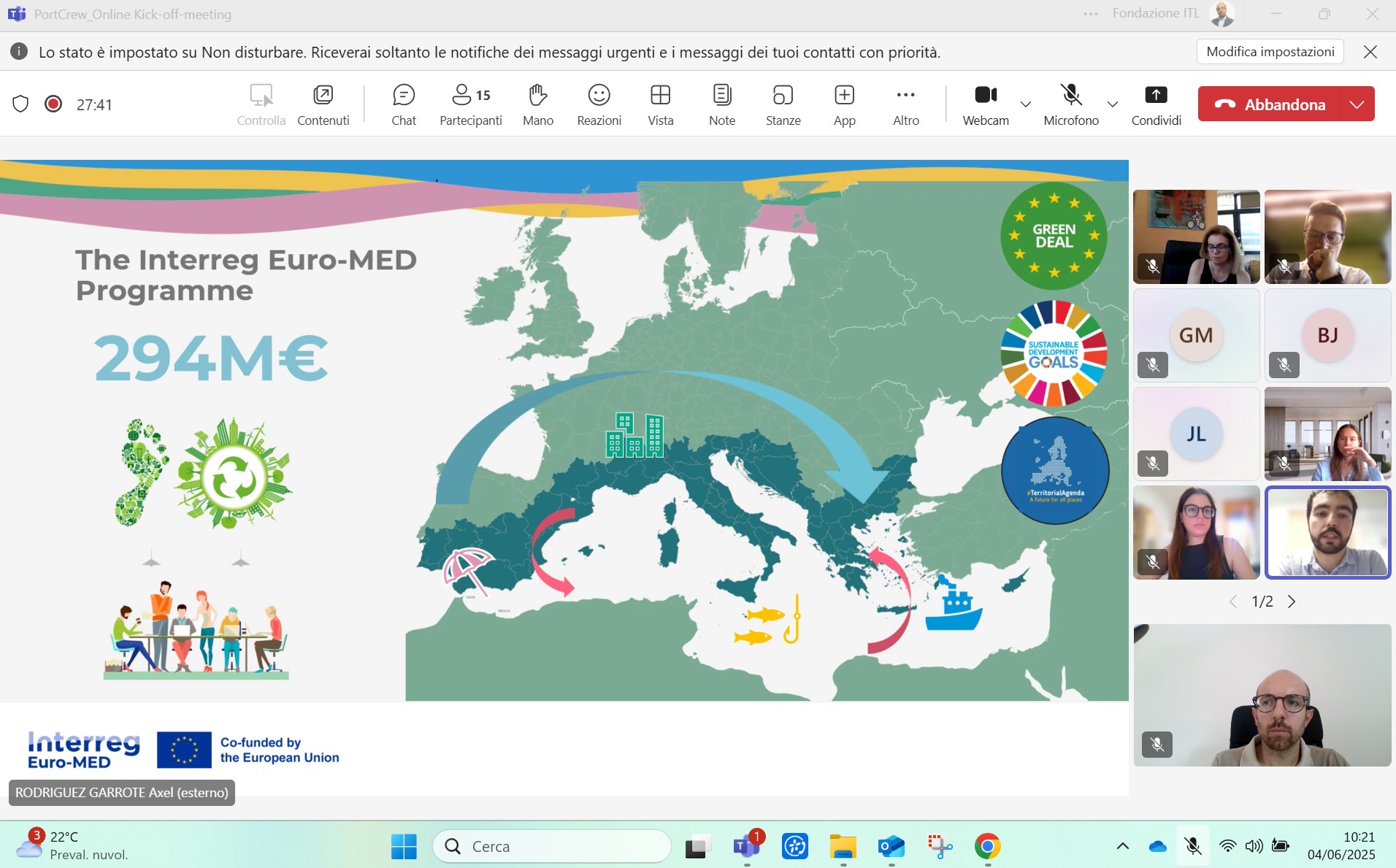Show the Partecipanti list
The width and height of the screenshot is (1396, 868).
(x=471, y=104)
